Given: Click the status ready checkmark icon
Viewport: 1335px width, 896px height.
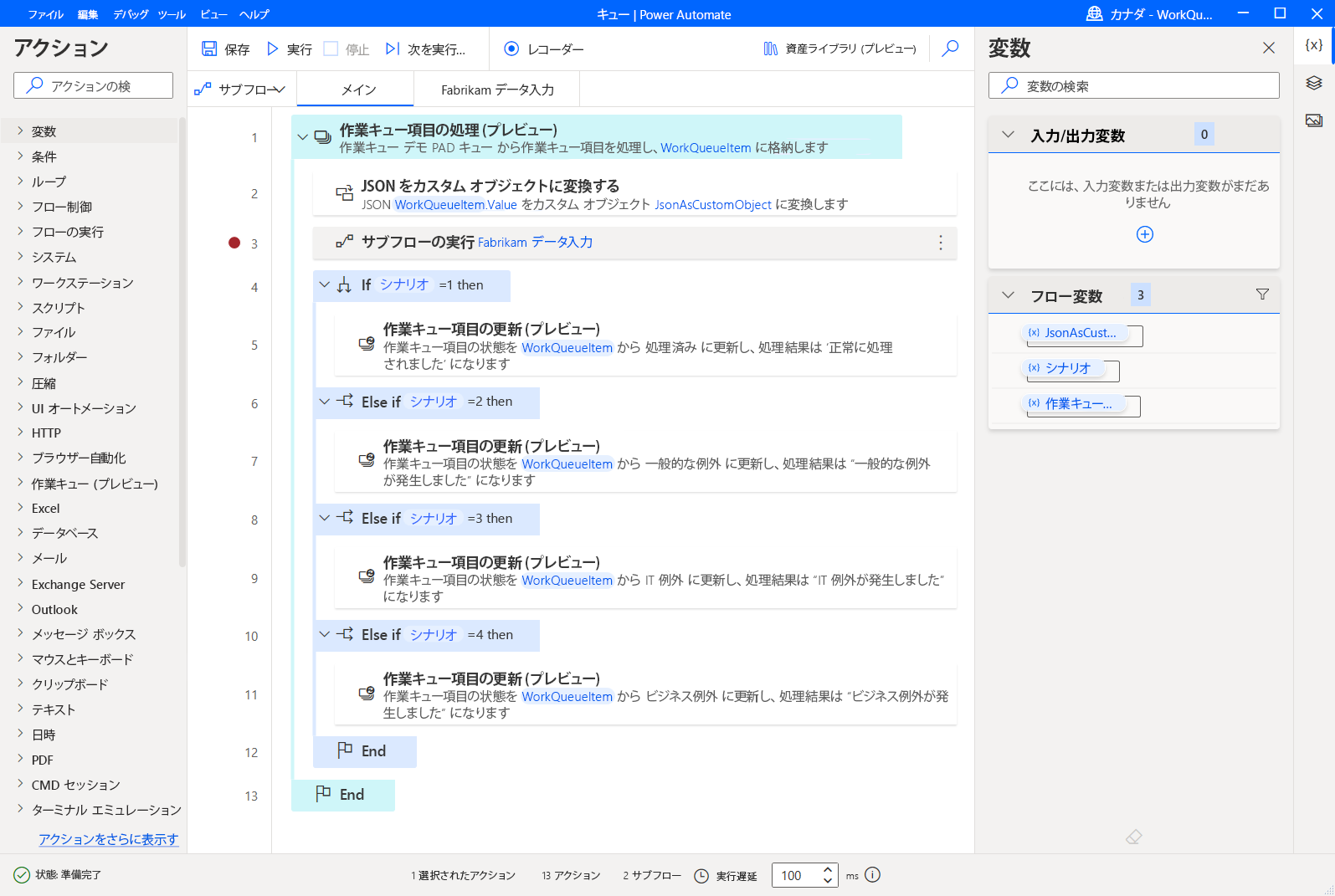Looking at the screenshot, I should pos(22,875).
